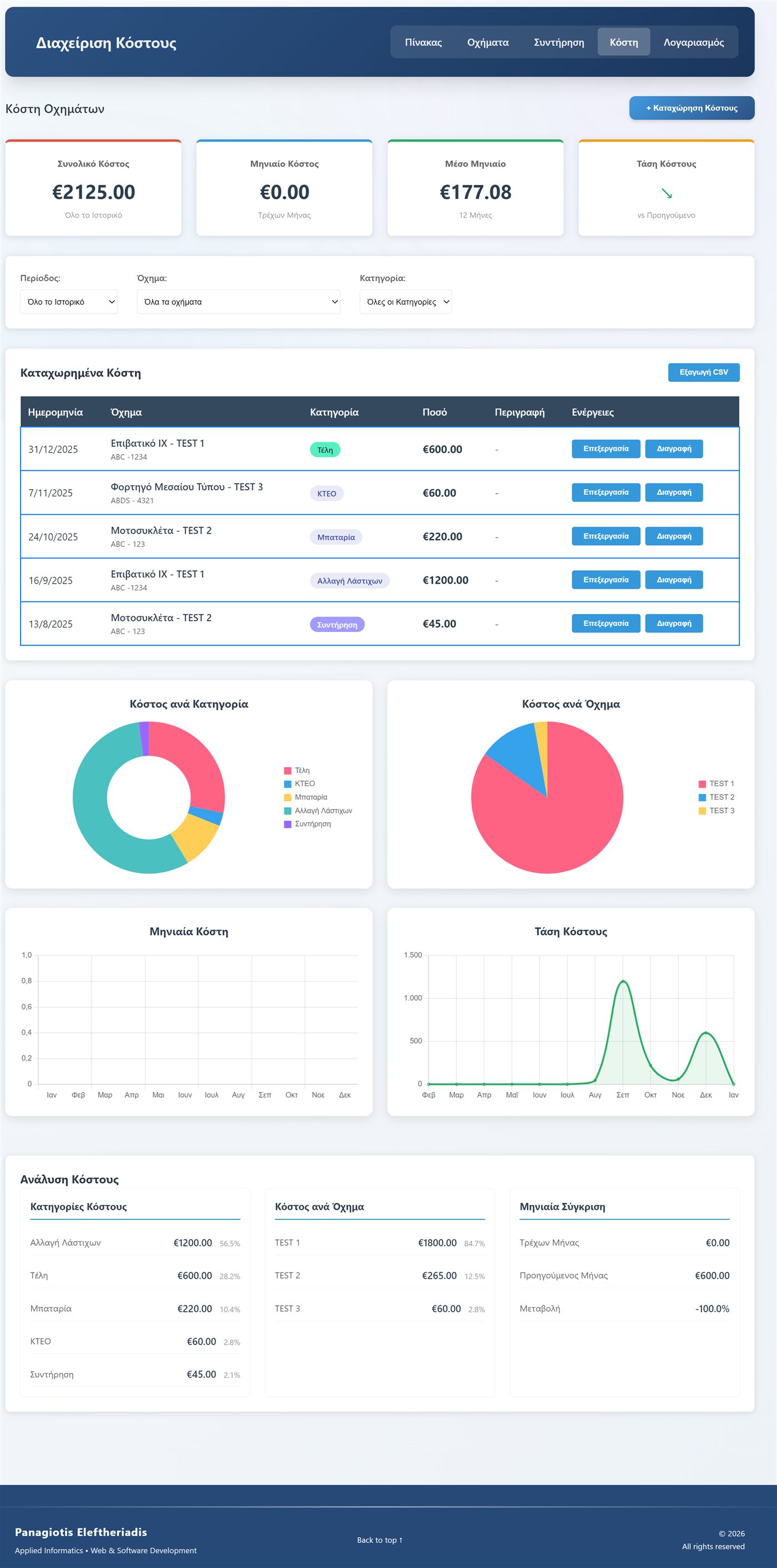Viewport: 777px width, 1568px height.
Task: Click the Τέλη category badge in the table
Action: pyautogui.click(x=325, y=450)
